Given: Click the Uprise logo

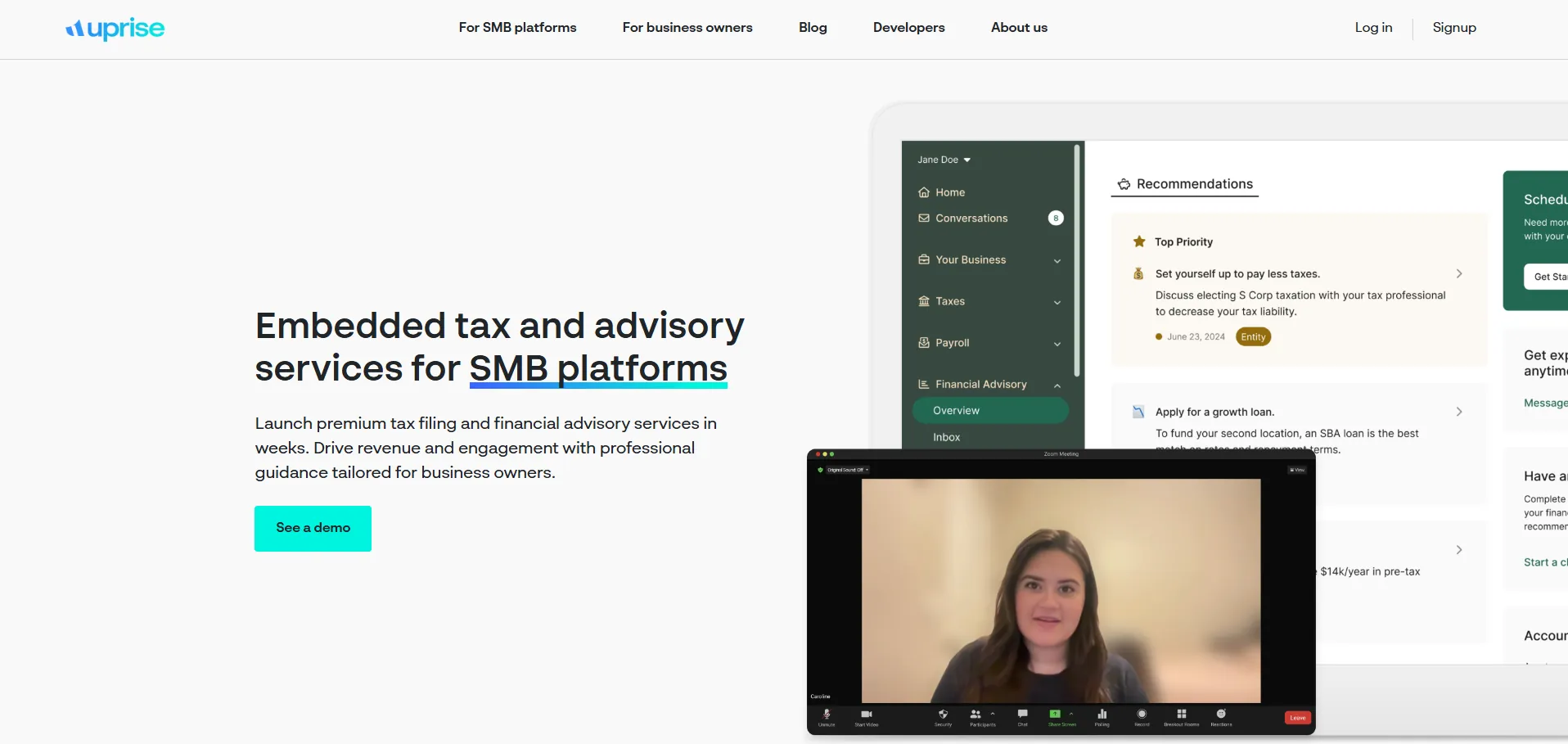Looking at the screenshot, I should pyautogui.click(x=115, y=29).
